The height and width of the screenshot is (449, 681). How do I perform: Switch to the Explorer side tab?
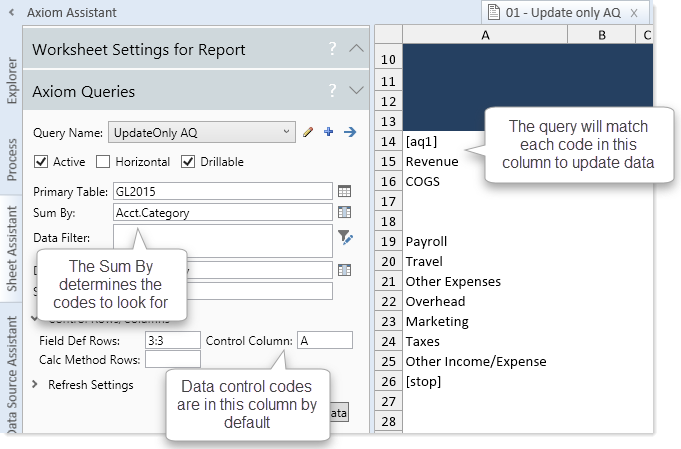click(x=10, y=81)
